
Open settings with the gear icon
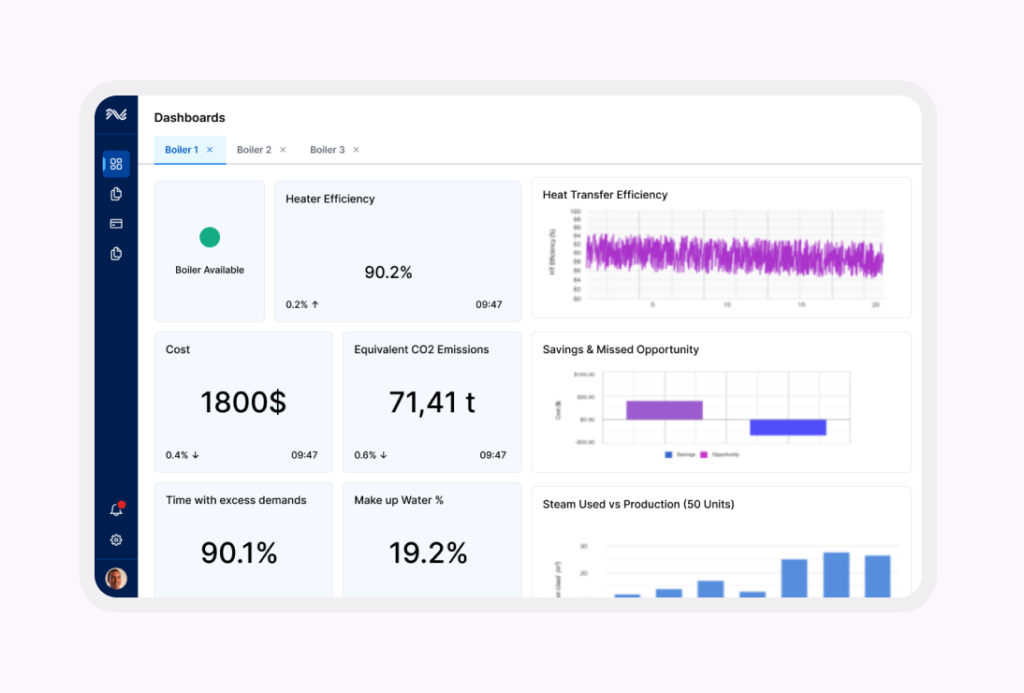[x=116, y=540]
